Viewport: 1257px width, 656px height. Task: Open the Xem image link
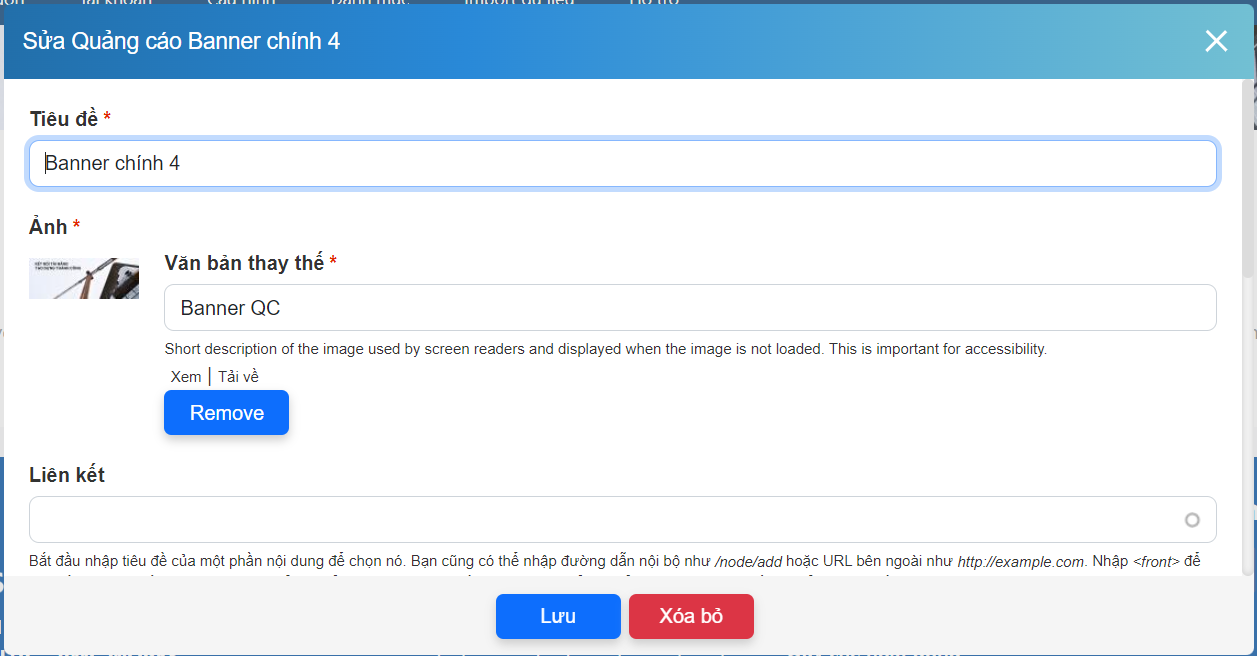[x=185, y=377]
